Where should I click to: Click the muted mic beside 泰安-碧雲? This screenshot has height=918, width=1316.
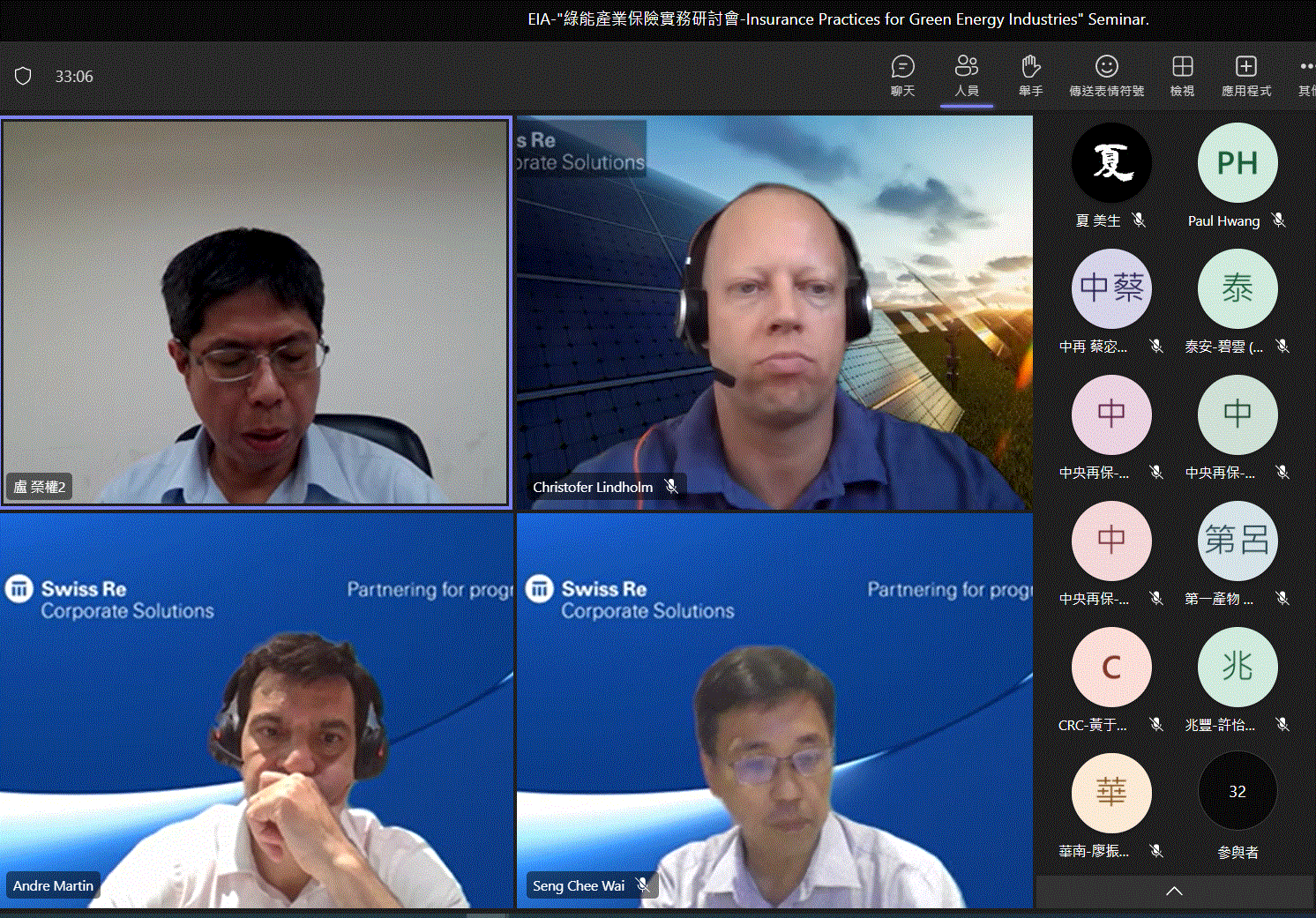tap(1282, 347)
